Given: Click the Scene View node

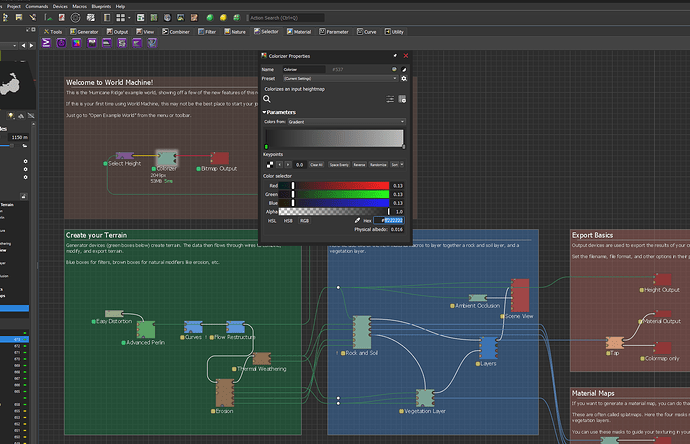Looking at the screenshot, I should tap(519, 297).
